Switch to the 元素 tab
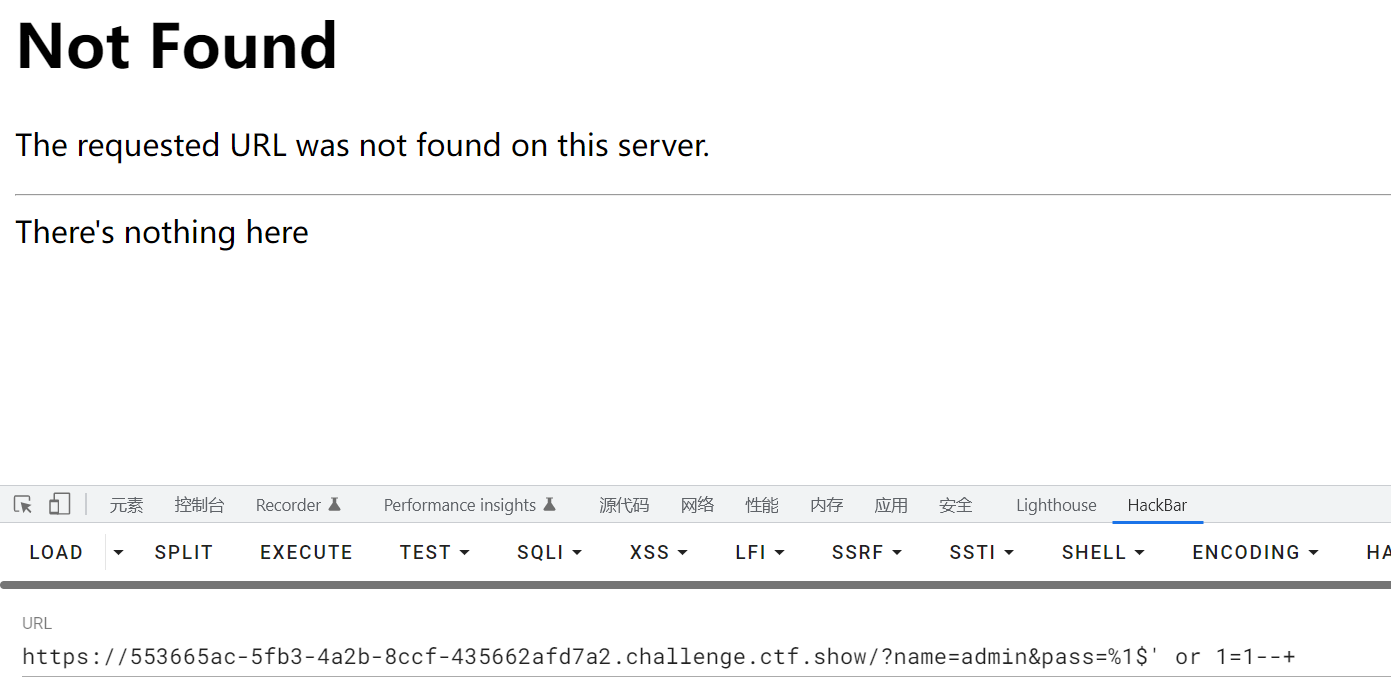The width and height of the screenshot is (1391, 700). click(x=126, y=505)
